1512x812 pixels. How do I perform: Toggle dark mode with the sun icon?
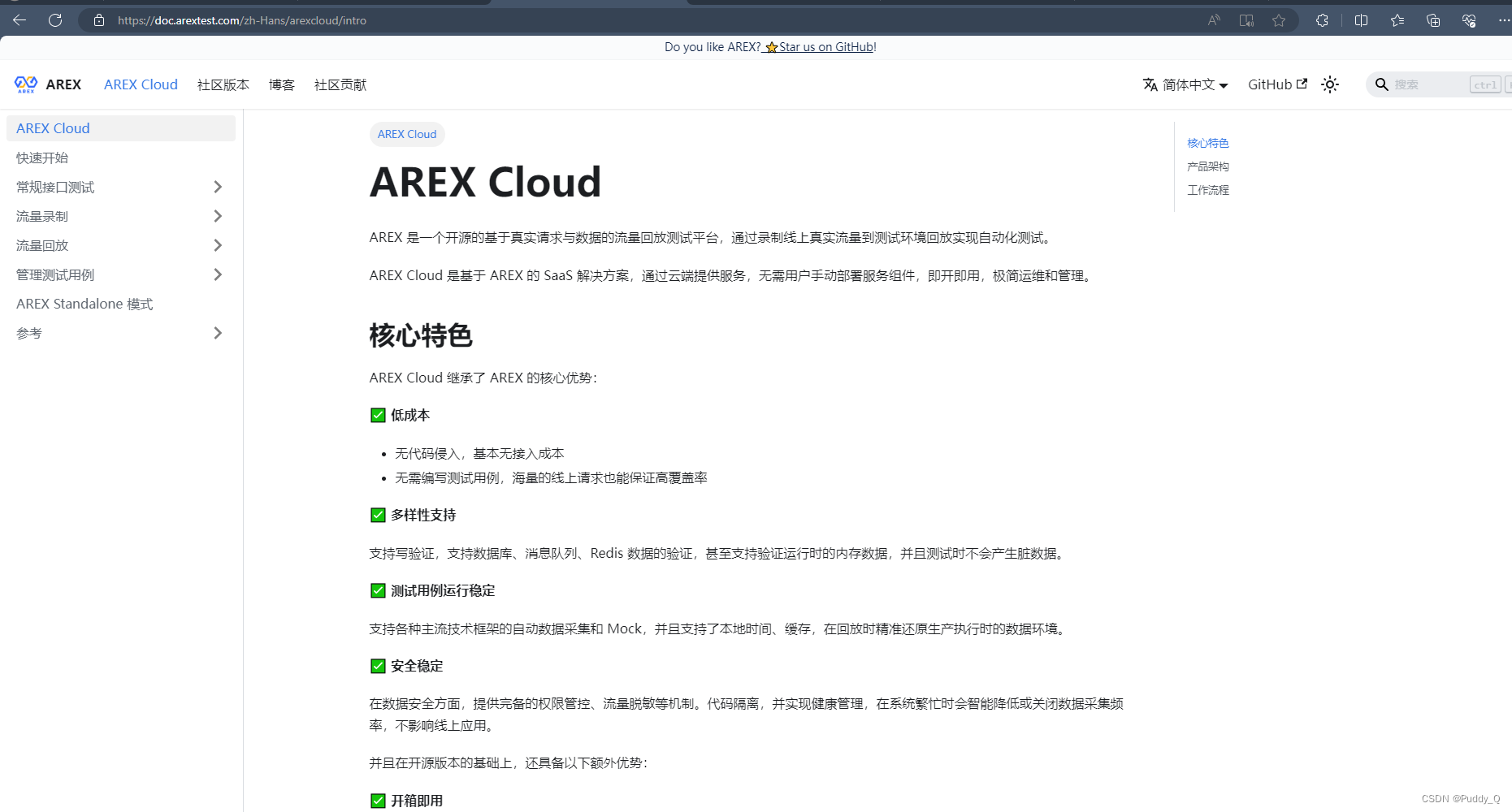pyautogui.click(x=1330, y=84)
